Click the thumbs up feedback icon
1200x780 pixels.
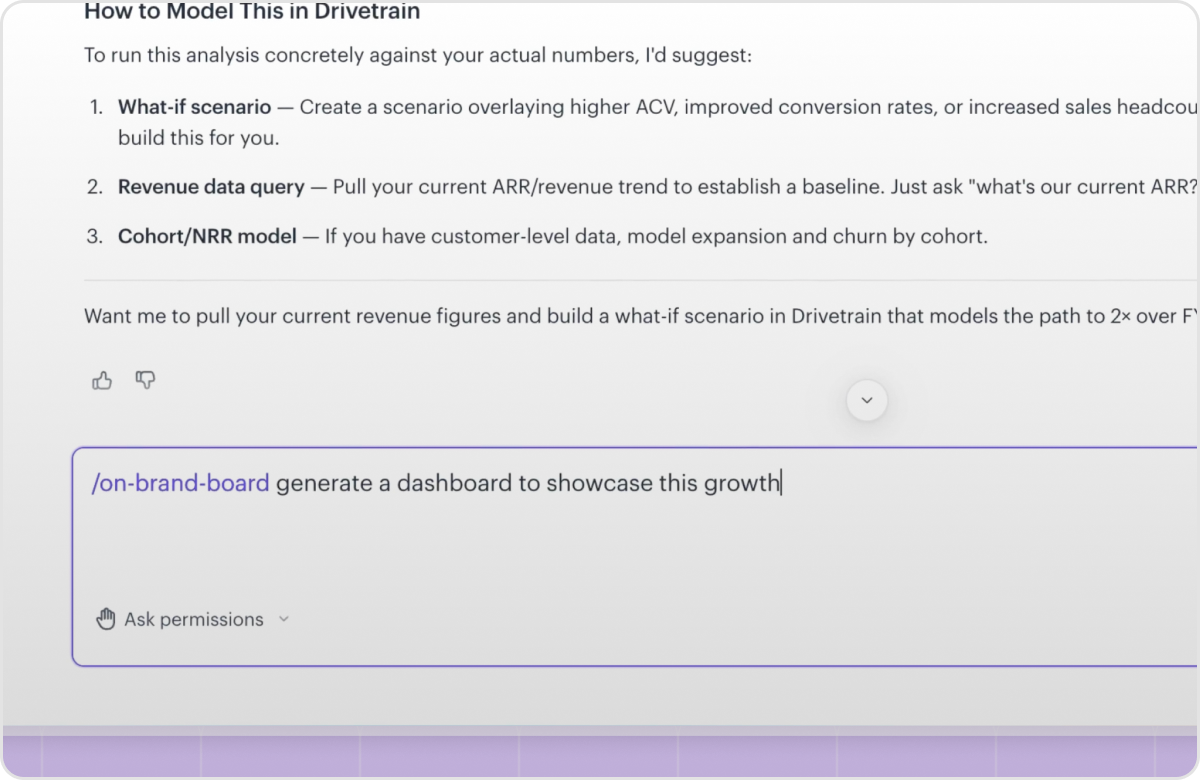(x=102, y=380)
